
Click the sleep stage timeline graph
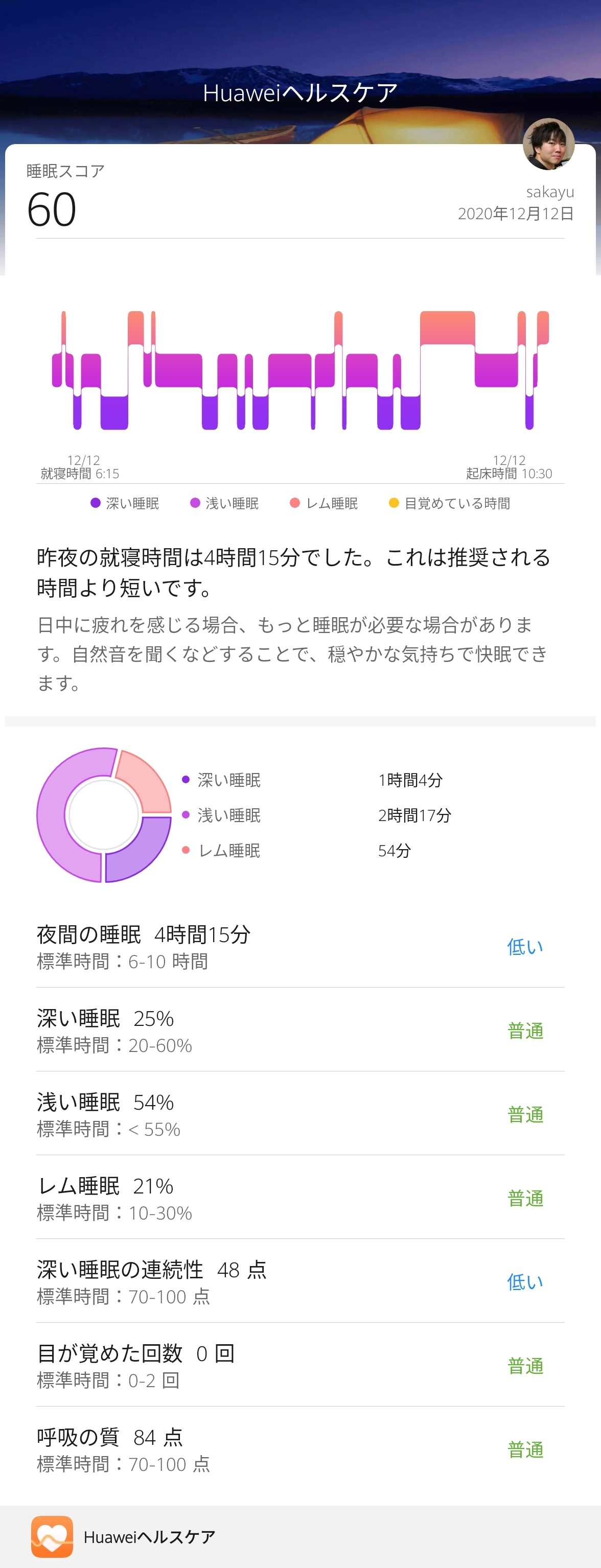click(300, 370)
